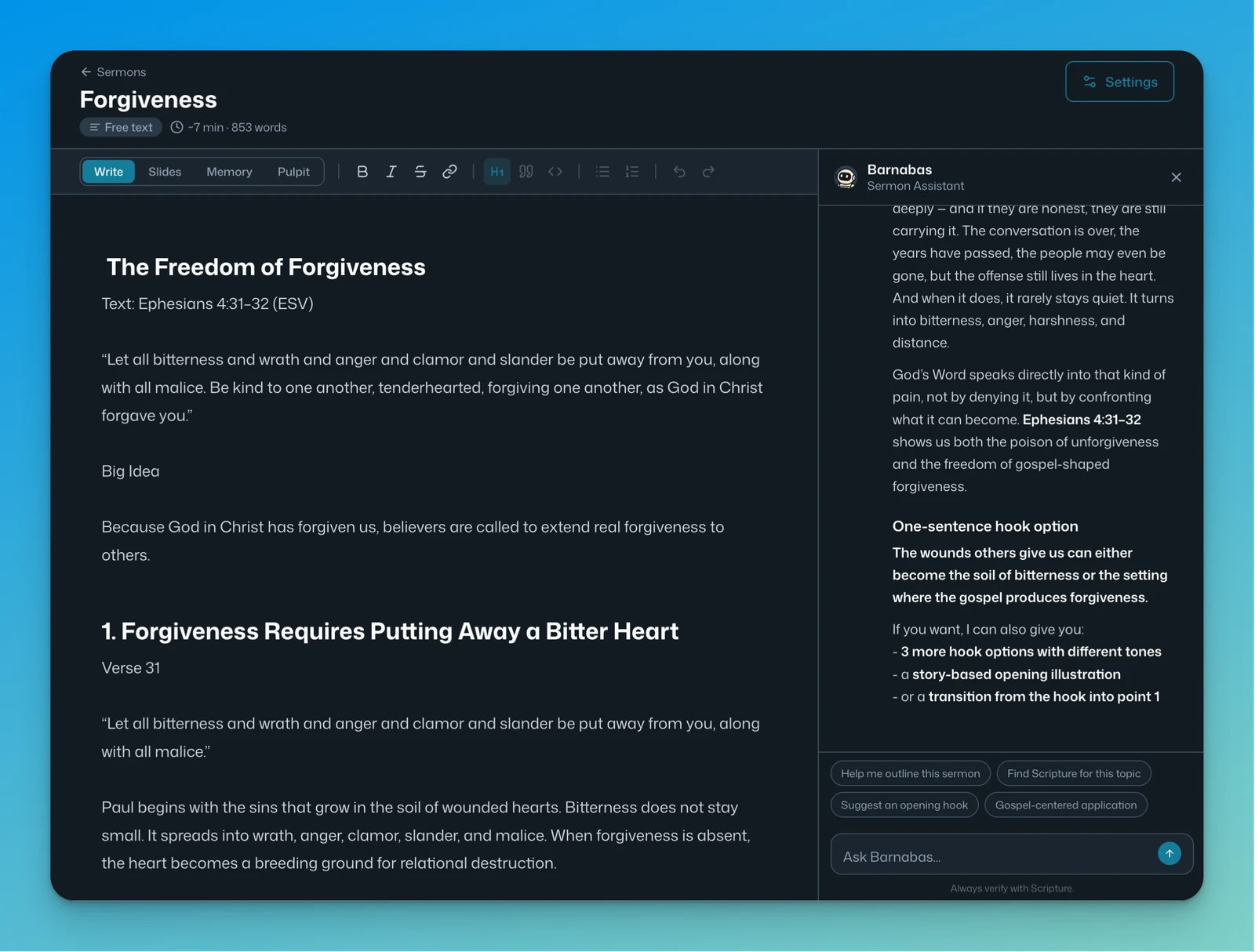Click the Free text format badge
1255x952 pixels.
point(121,127)
